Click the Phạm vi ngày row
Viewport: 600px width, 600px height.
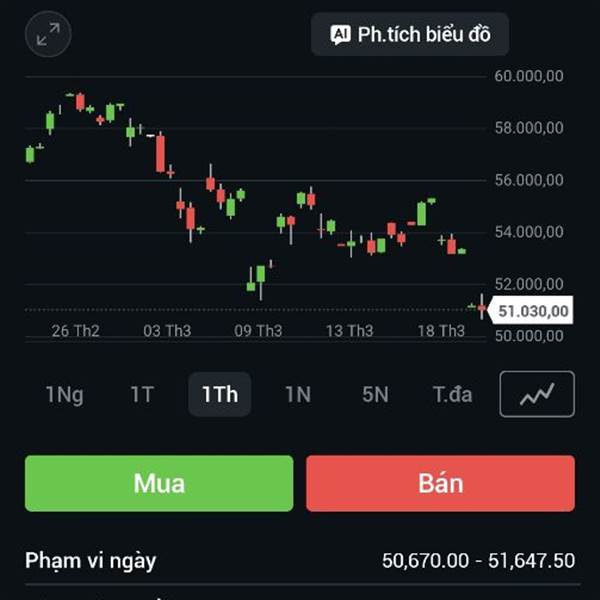300,560
